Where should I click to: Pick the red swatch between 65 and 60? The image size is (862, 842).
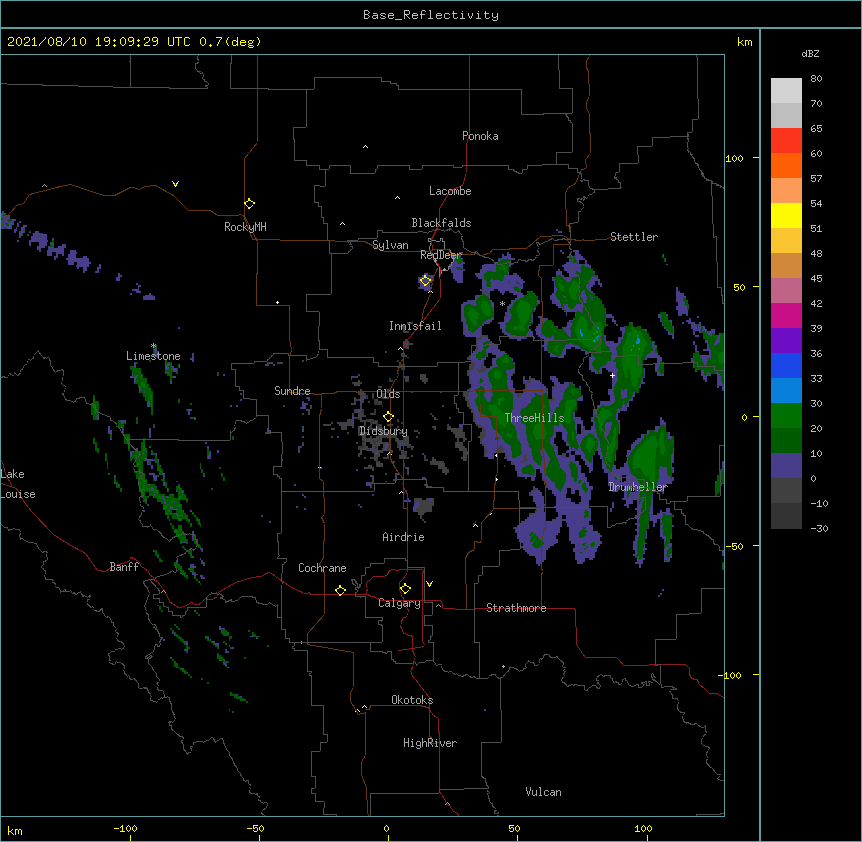point(786,141)
